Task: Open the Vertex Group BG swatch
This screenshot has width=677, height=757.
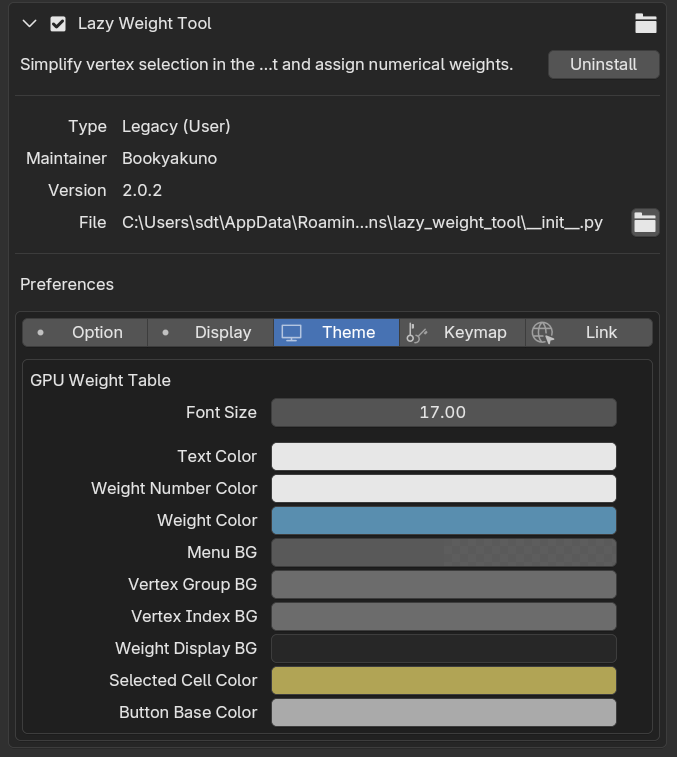Action: point(443,584)
